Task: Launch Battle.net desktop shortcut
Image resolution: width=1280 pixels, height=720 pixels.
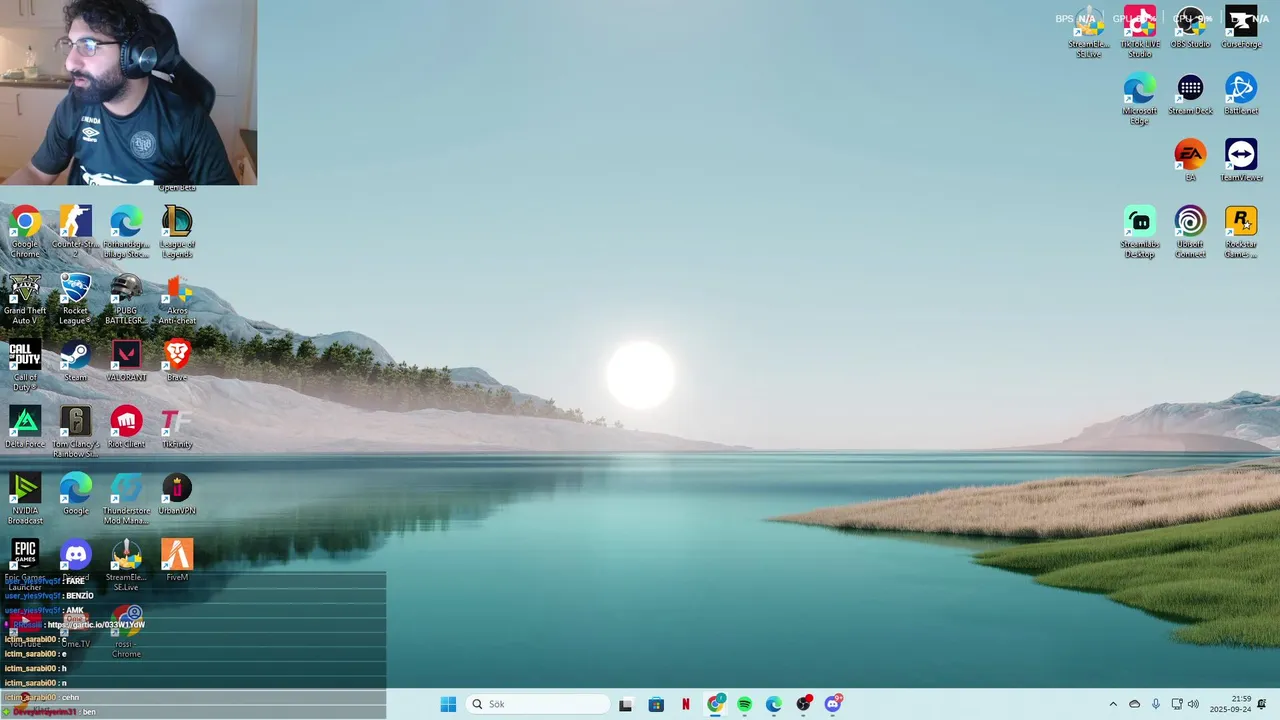Action: tap(1241, 94)
